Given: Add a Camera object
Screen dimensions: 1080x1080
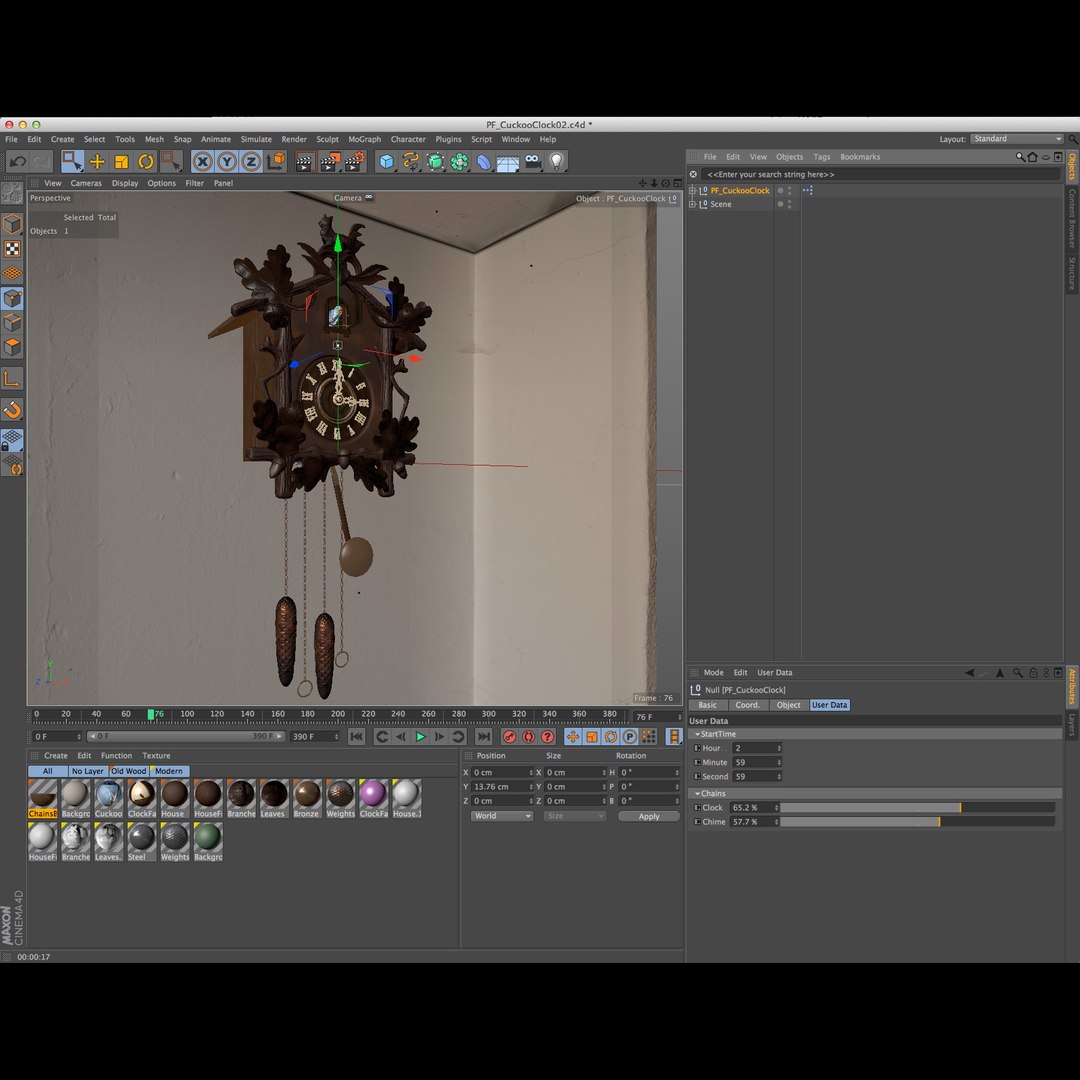Looking at the screenshot, I should pyautogui.click(x=532, y=162).
